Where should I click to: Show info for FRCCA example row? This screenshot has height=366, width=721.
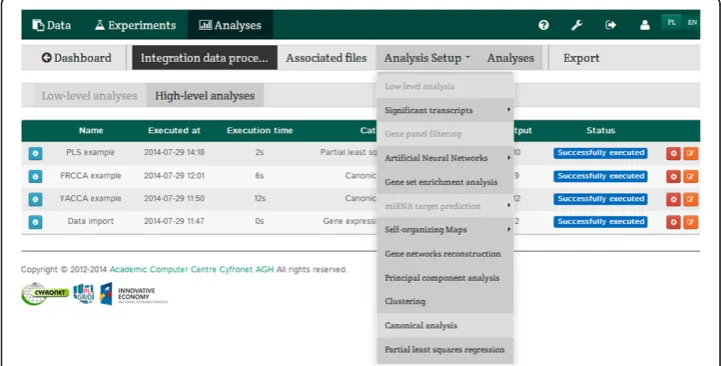tap(35, 176)
